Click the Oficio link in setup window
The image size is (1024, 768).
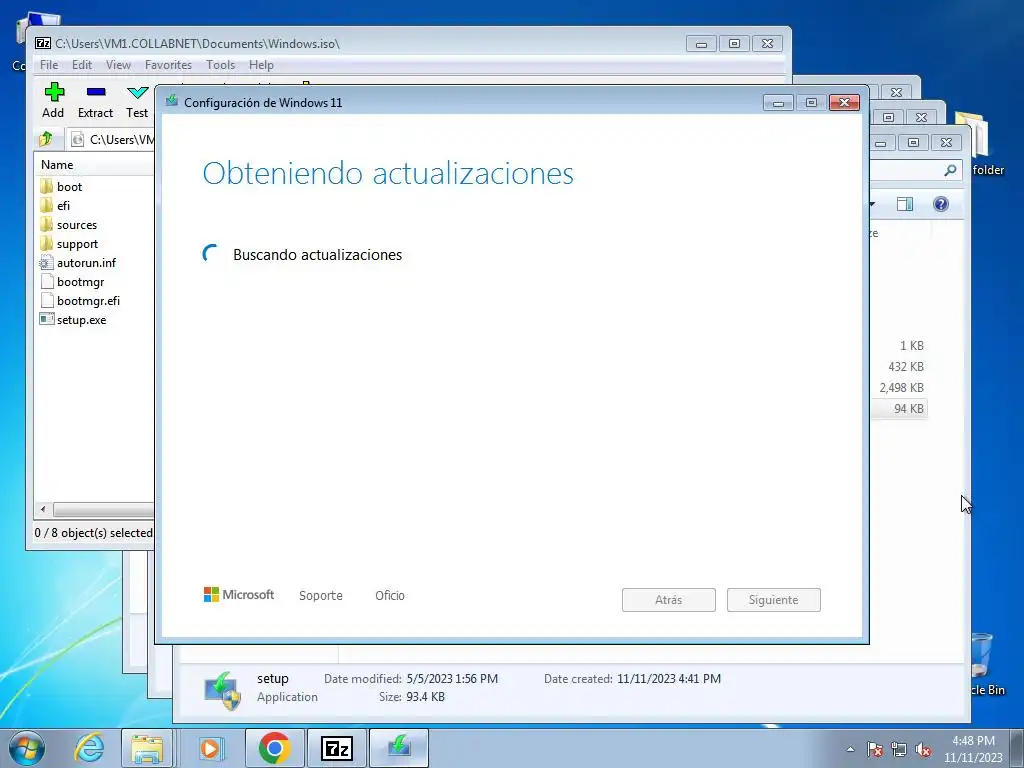(x=390, y=596)
